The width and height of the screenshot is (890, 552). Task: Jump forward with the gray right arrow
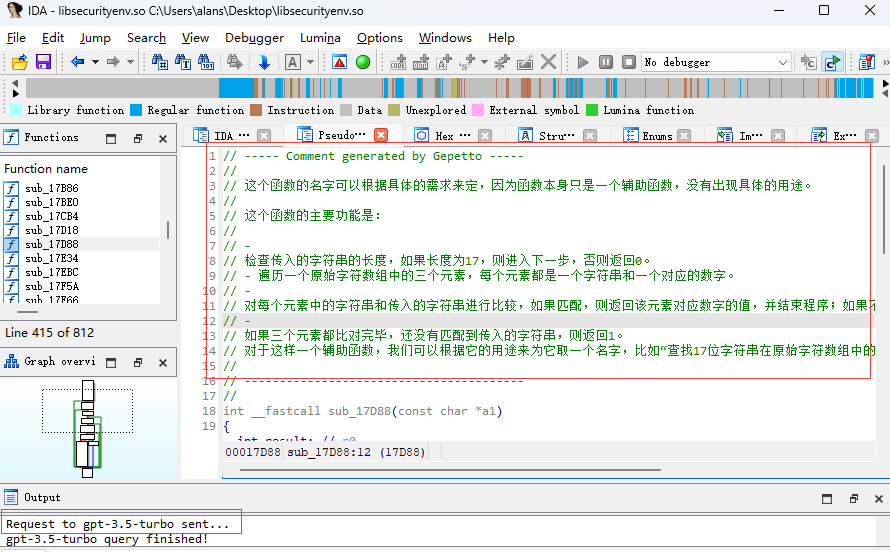[x=113, y=62]
